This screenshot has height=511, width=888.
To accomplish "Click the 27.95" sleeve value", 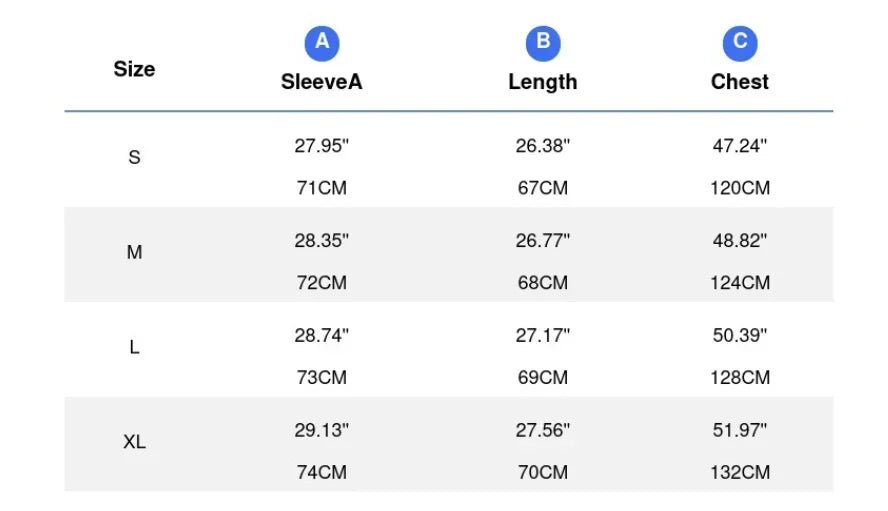I will pos(322,146).
